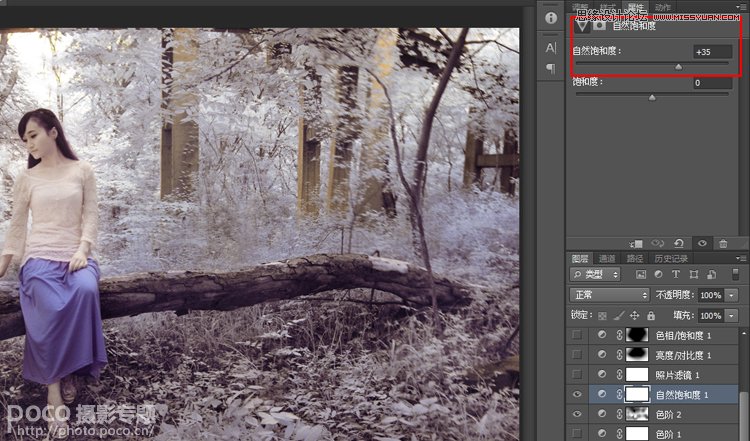Switch to the 历史记录 tab
The width and height of the screenshot is (750, 441).
coord(670,258)
